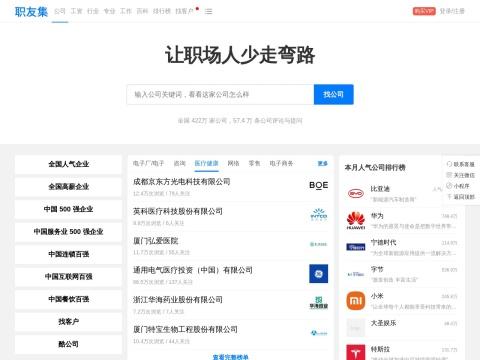The height and width of the screenshot is (360, 480).
Task: Open the 中国互联网百强 sidebar entry
Action: coord(68,277)
